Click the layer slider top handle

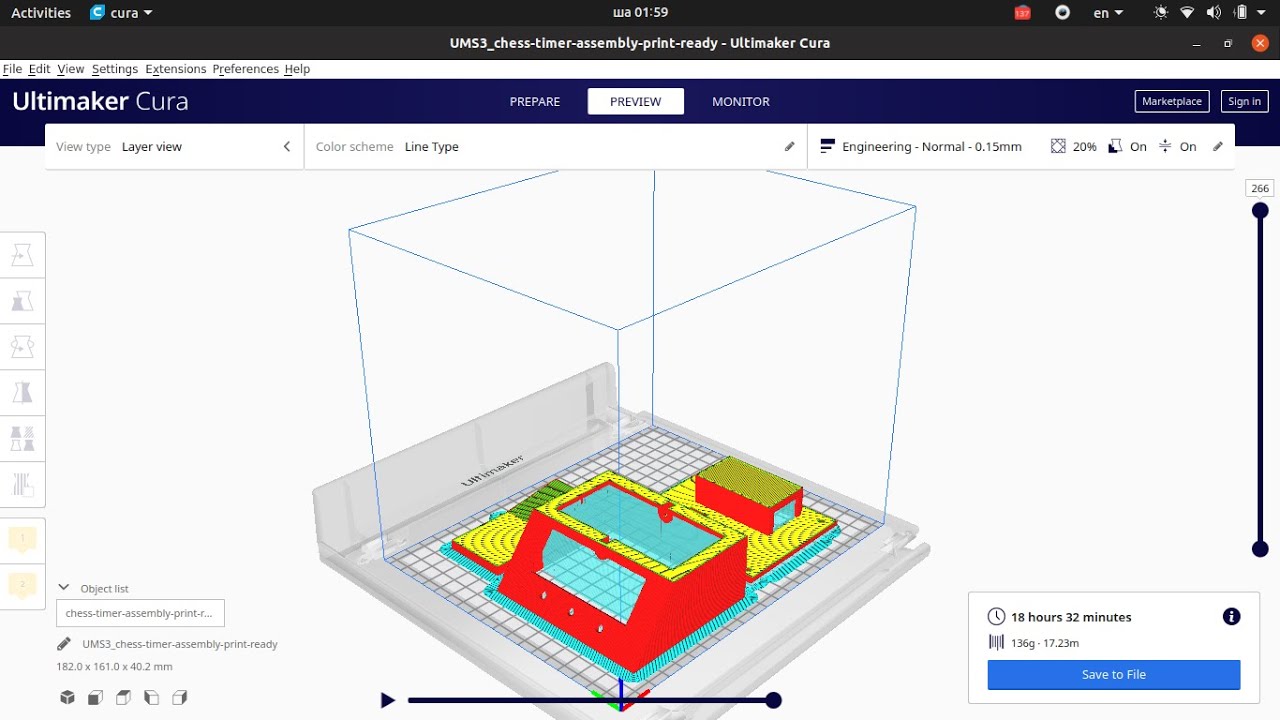1260,210
